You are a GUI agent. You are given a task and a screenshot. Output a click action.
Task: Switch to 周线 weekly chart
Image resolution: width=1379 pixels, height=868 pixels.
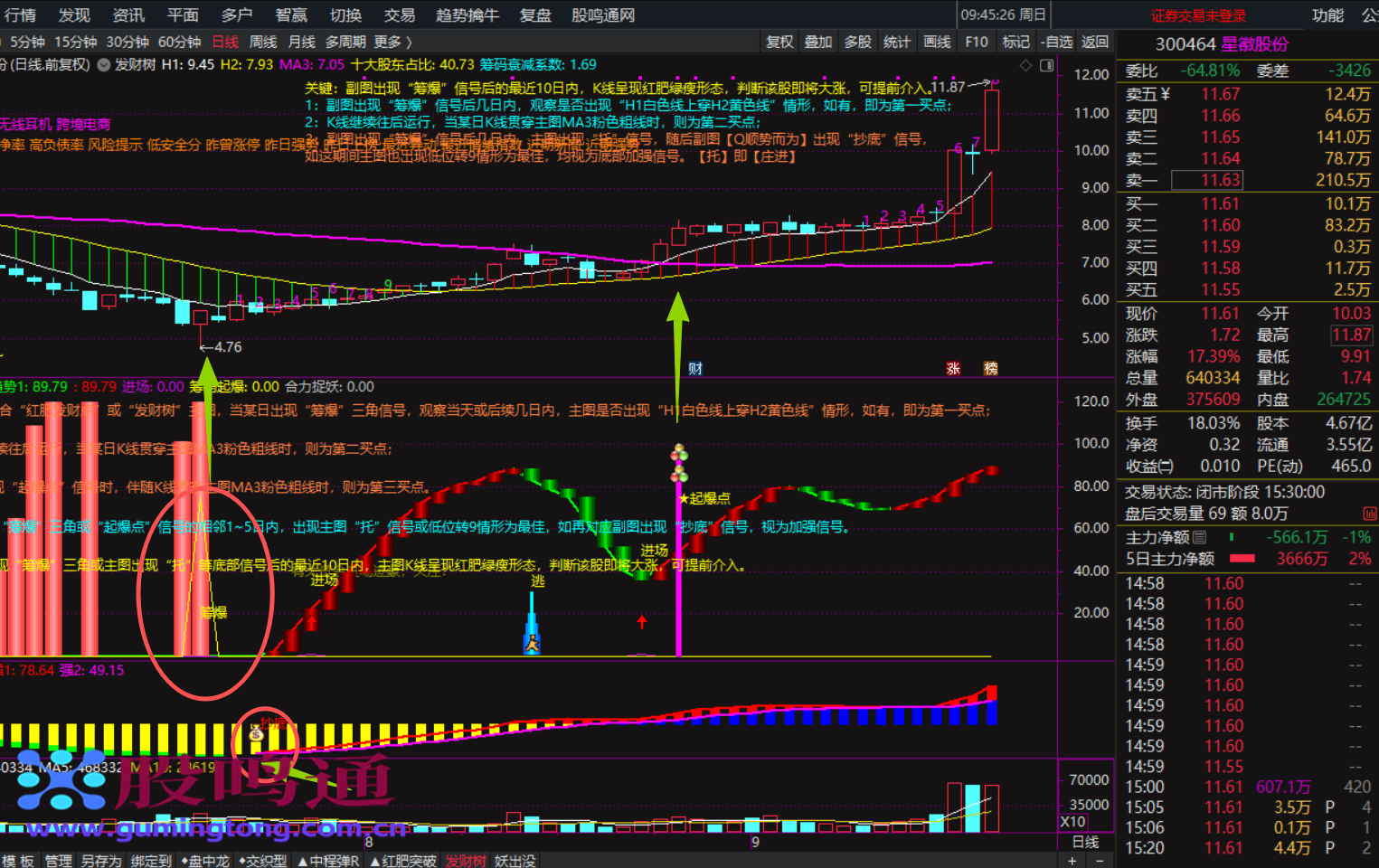click(263, 42)
